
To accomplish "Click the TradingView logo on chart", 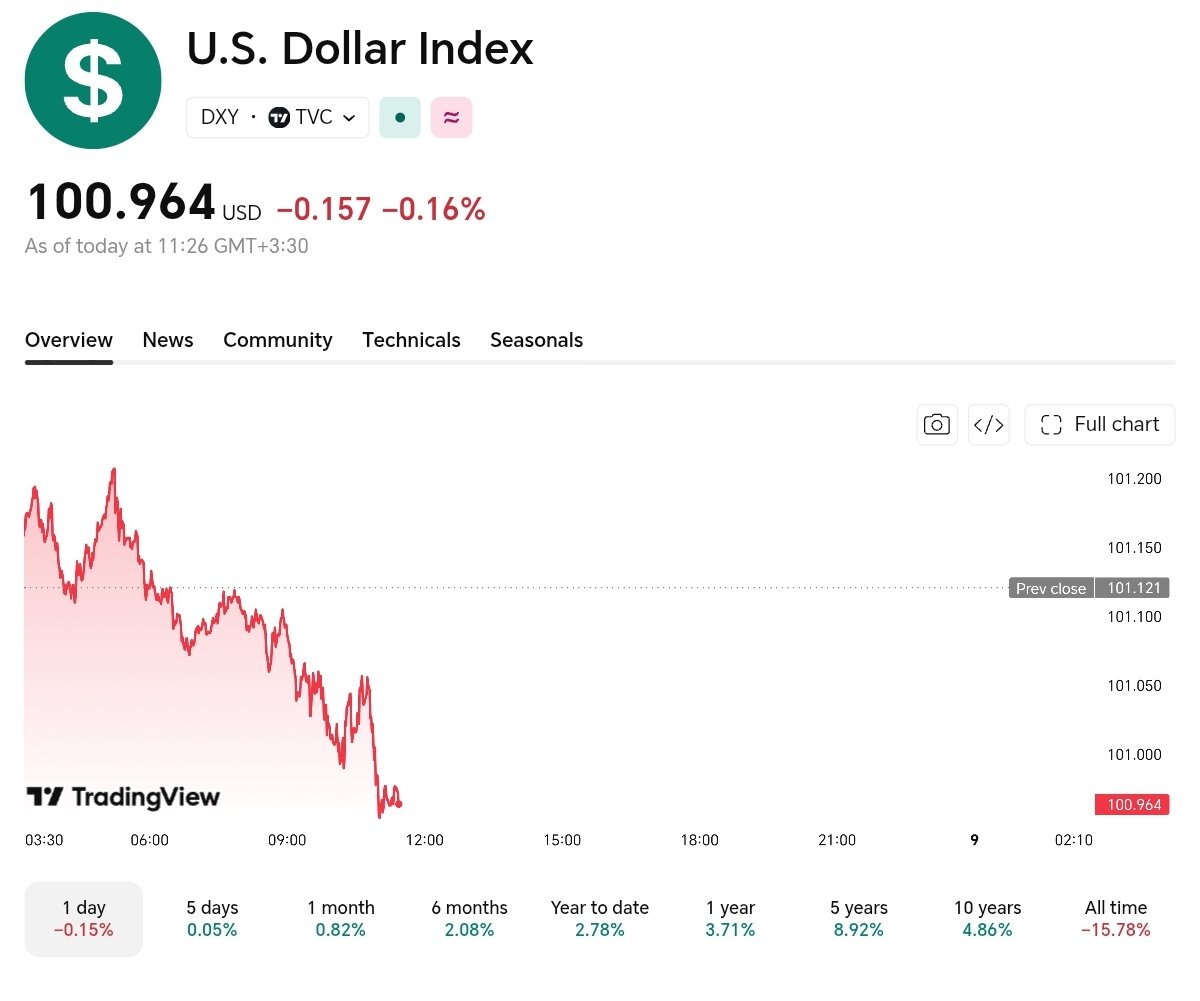I will click(122, 797).
